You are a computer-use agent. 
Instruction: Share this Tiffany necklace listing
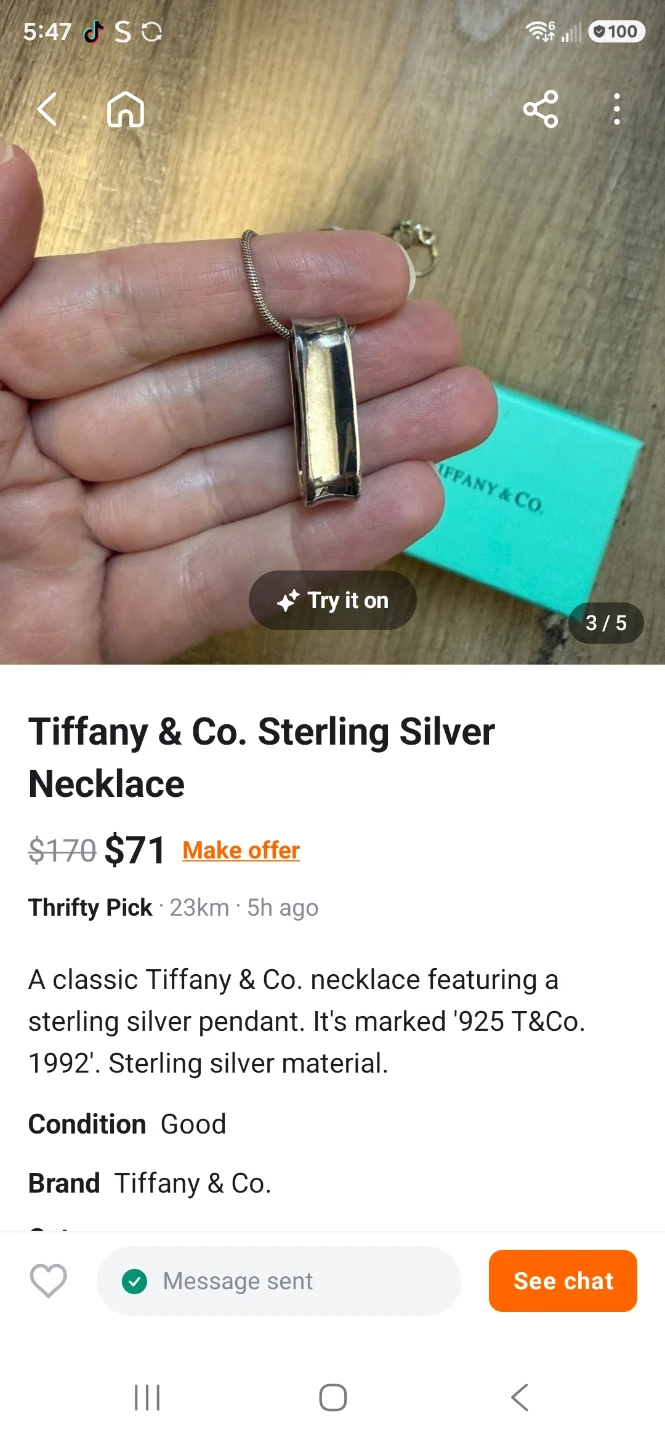click(540, 109)
